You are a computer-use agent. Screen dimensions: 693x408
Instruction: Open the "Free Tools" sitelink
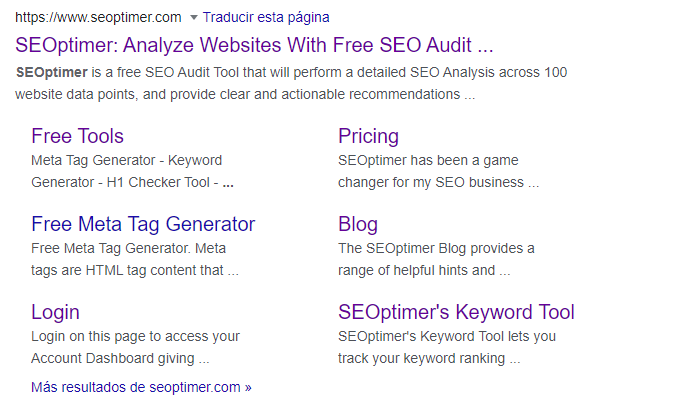[77, 136]
